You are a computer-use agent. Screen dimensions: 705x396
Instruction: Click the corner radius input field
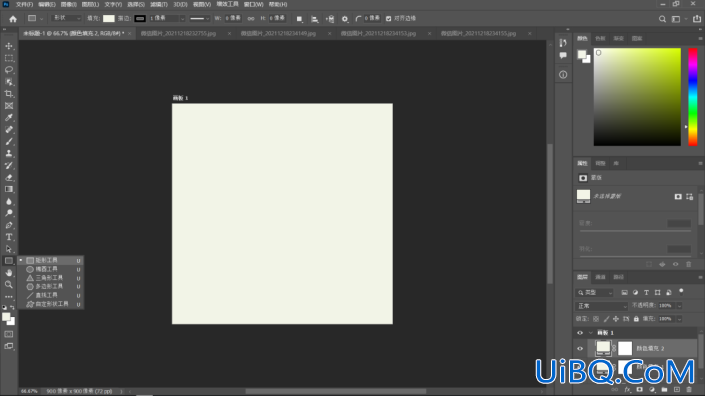372,18
